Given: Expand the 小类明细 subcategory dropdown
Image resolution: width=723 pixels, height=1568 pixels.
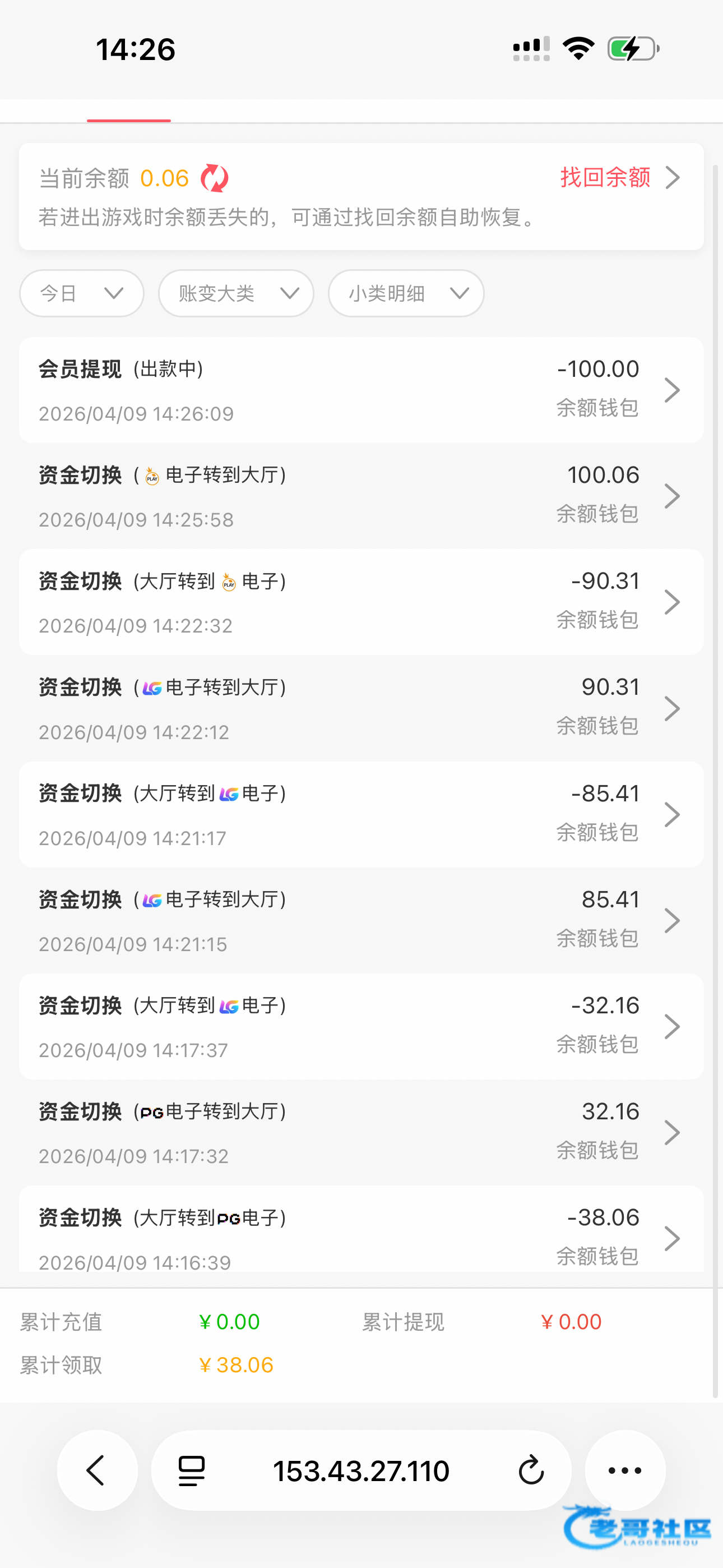Looking at the screenshot, I should pos(406,293).
